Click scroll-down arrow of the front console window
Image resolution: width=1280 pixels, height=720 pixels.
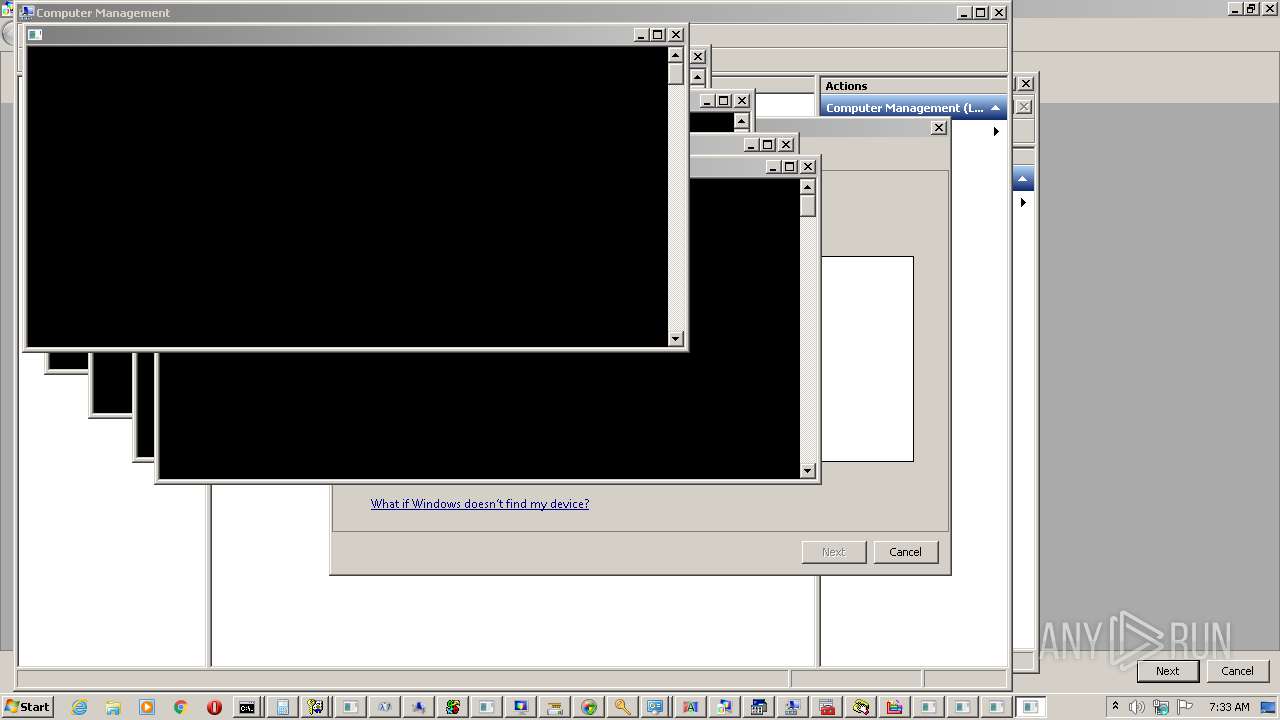point(676,339)
